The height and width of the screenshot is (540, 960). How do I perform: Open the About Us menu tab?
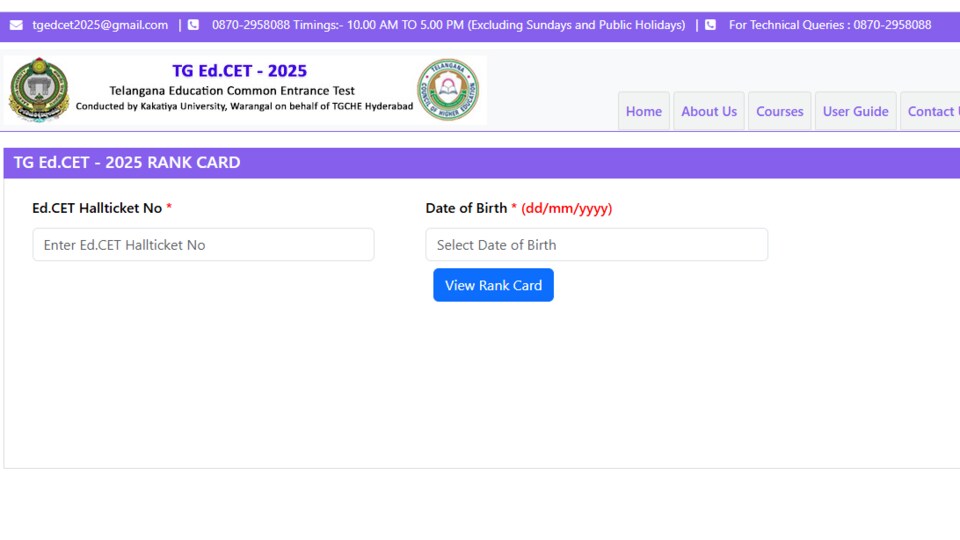coord(709,111)
